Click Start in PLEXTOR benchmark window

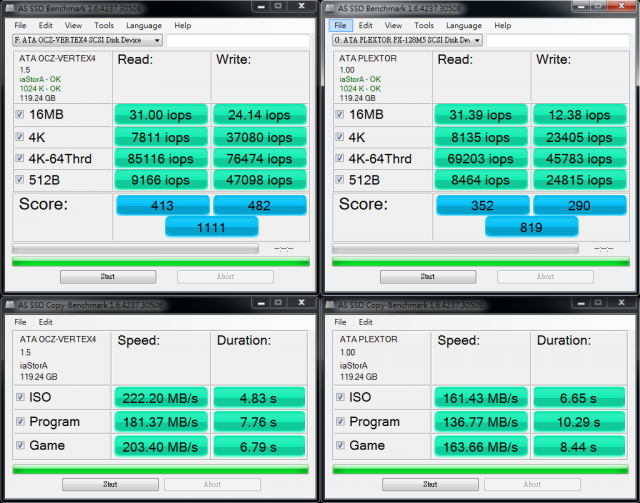click(428, 276)
